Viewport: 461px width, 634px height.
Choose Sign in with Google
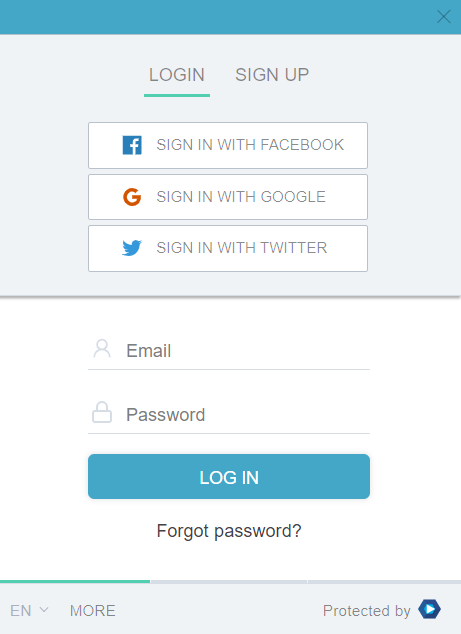pos(228,197)
